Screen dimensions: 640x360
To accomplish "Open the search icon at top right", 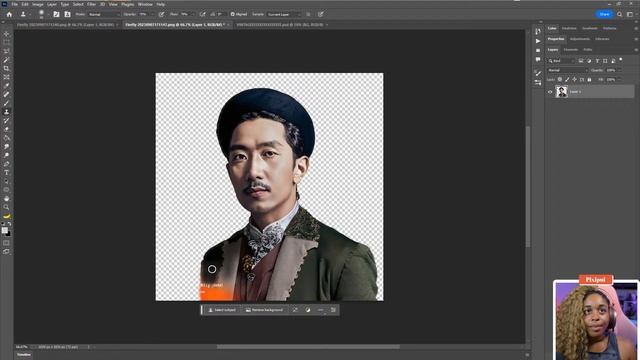I will pyautogui.click(x=620, y=14).
